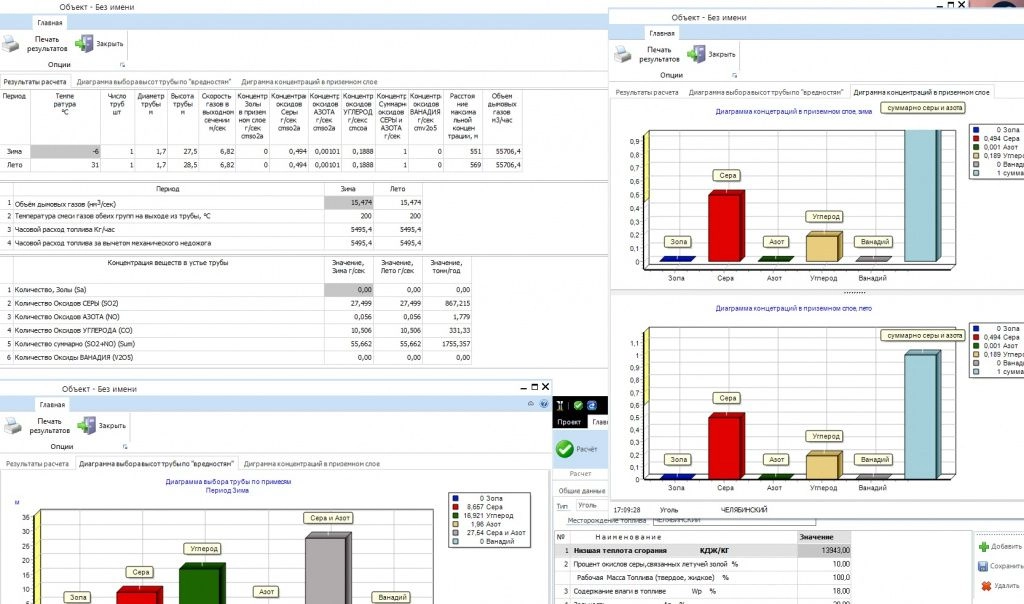The height and width of the screenshot is (604, 1024).
Task: Click the blue Зола swatch in the winter chart legend
Action: point(976,130)
